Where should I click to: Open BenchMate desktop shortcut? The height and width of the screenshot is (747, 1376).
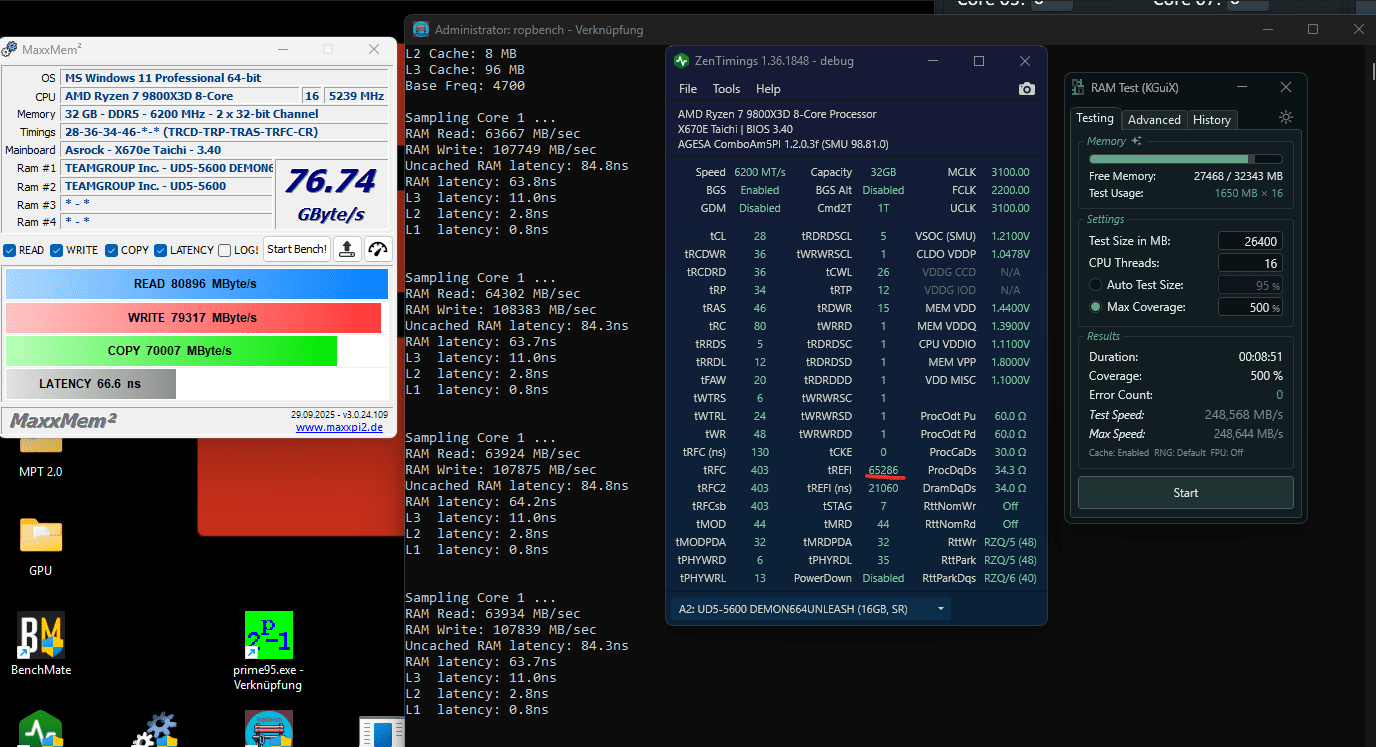pyautogui.click(x=41, y=644)
